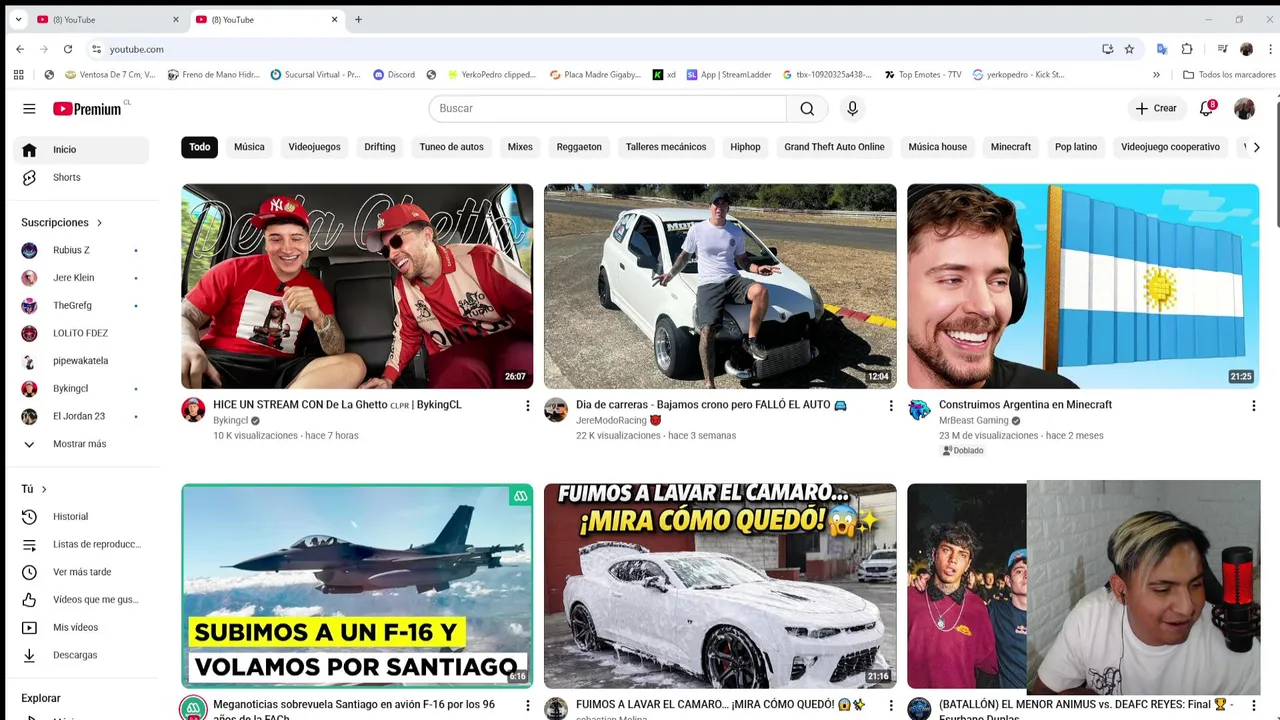Open Shorts in the sidebar

81,177
